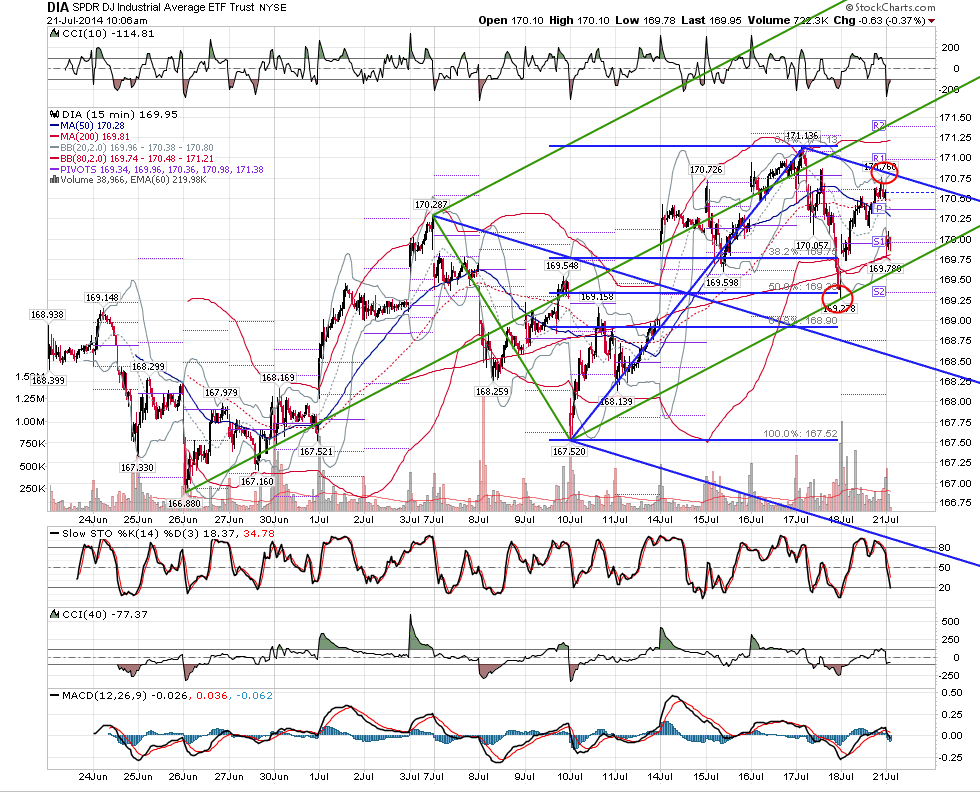Select the MA(200) 169.81 legend entry

89,136
